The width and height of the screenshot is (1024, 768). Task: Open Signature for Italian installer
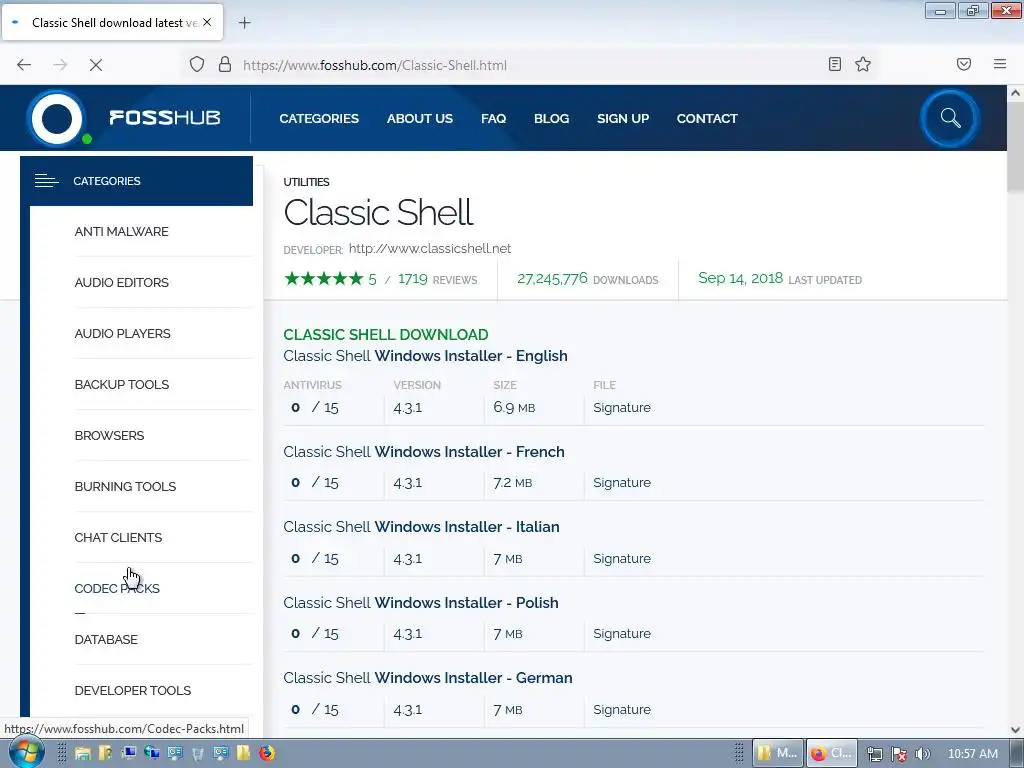[x=622, y=558]
